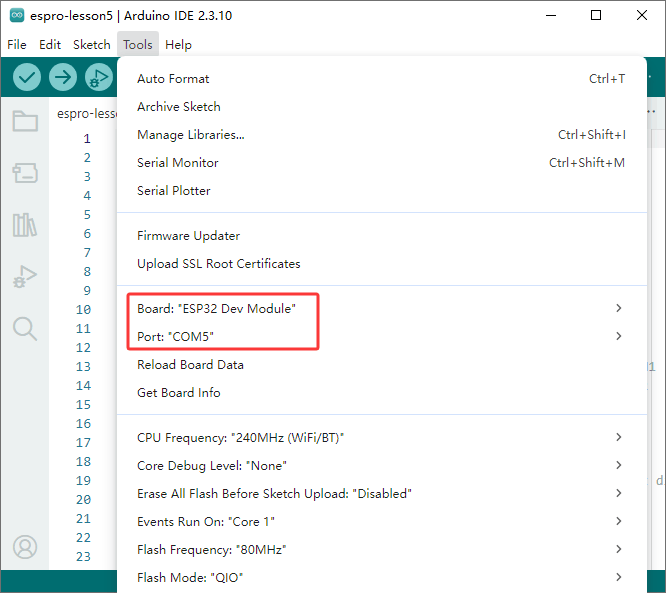Close the open Tools menu
Screen dimensions: 666x593
pos(138,45)
